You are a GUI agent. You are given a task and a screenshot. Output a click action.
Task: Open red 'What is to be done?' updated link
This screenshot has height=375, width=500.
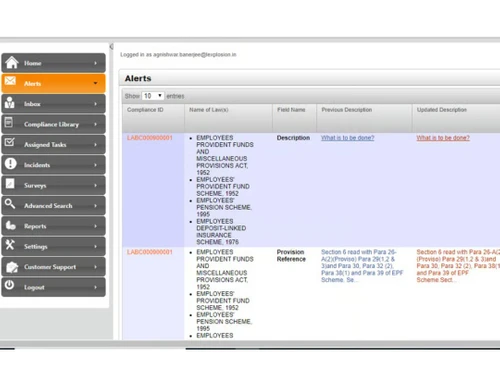pyautogui.click(x=443, y=138)
